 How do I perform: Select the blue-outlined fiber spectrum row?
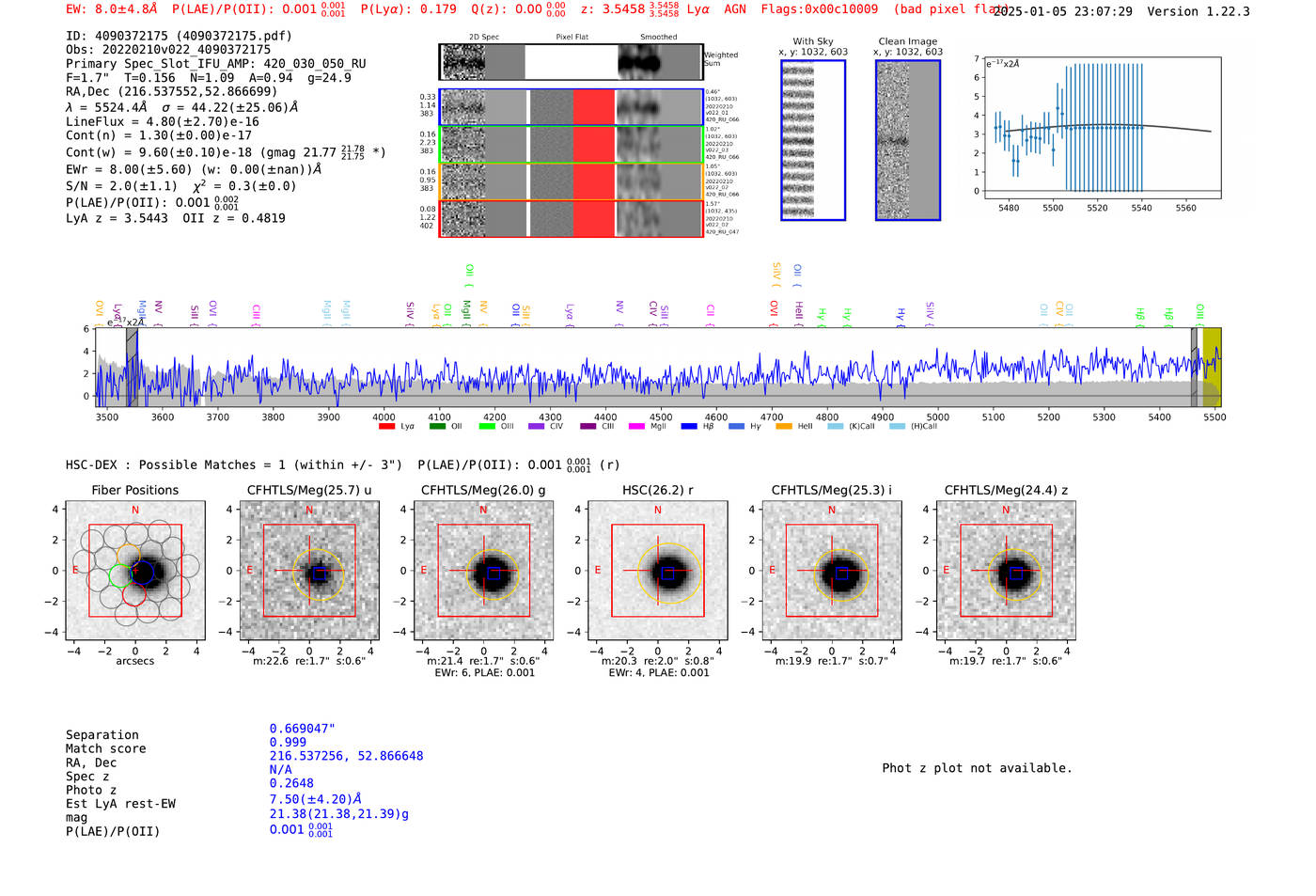(x=571, y=107)
